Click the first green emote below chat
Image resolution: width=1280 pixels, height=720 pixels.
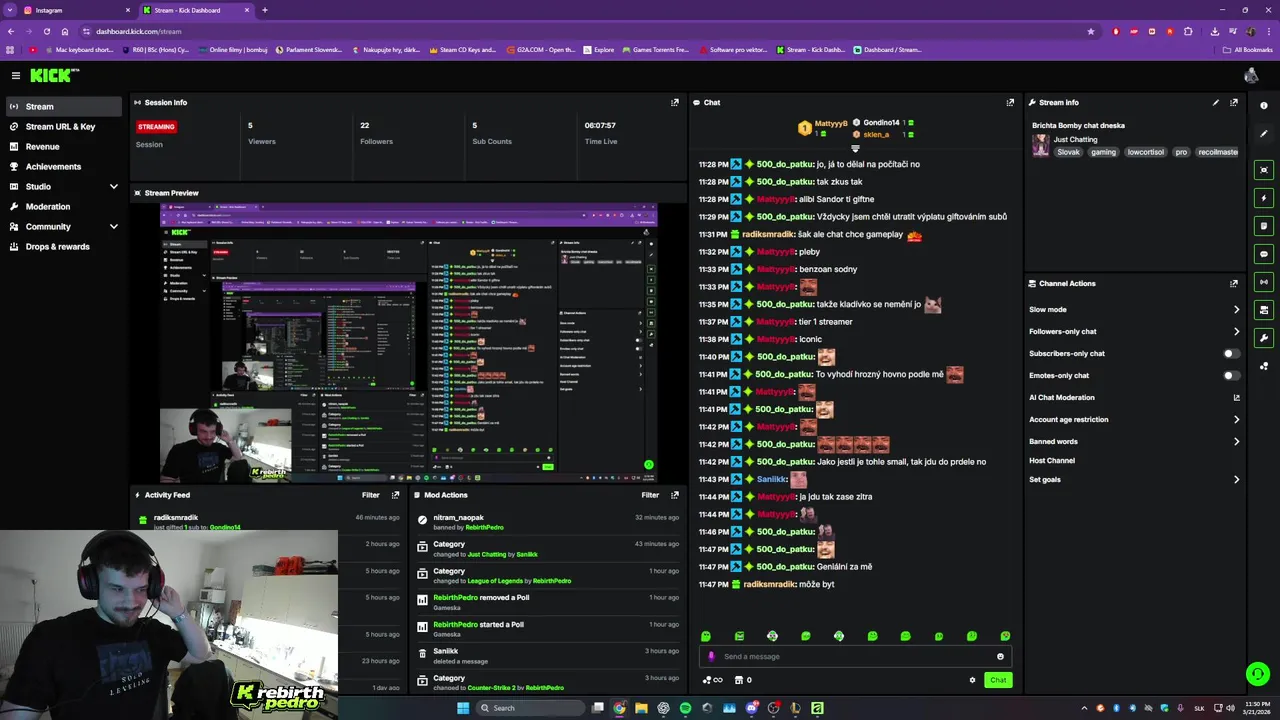(706, 636)
